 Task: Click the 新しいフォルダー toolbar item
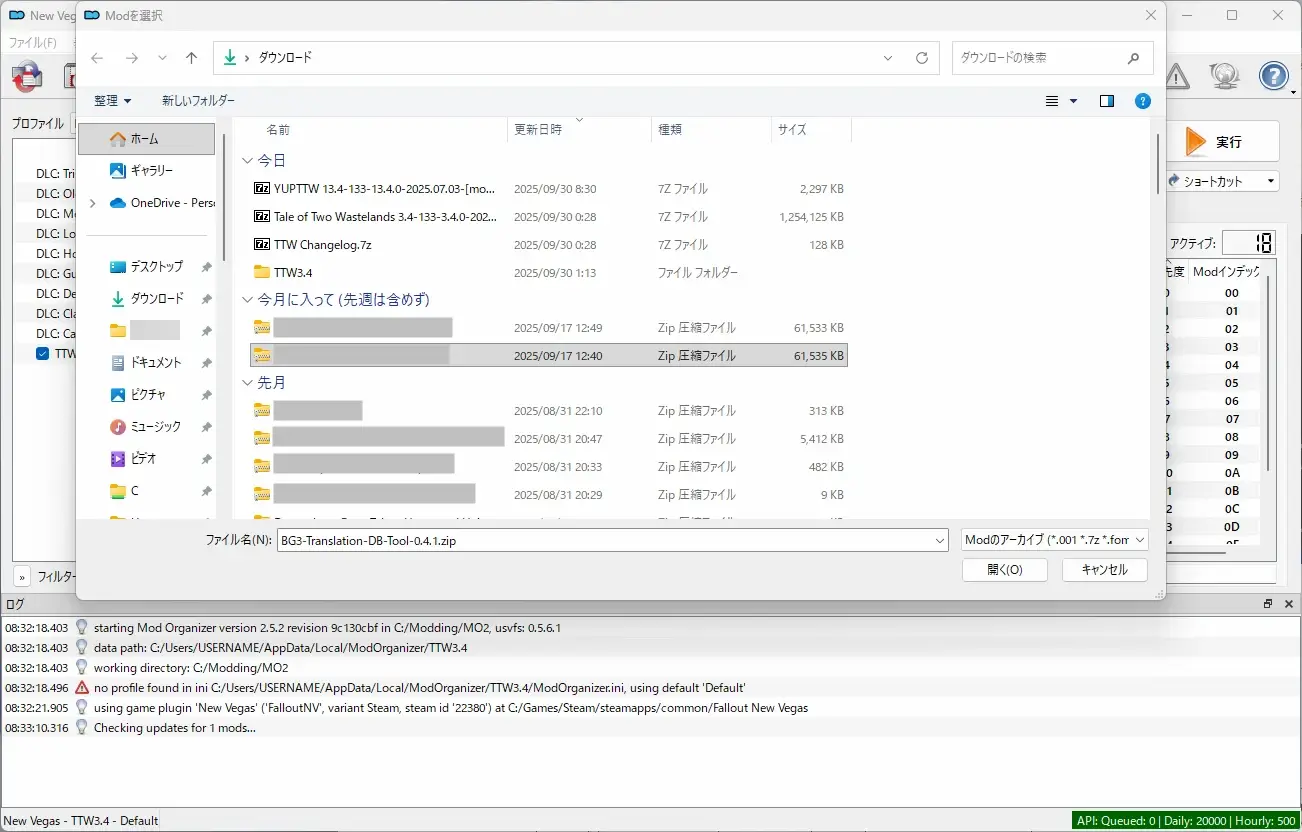point(198,101)
